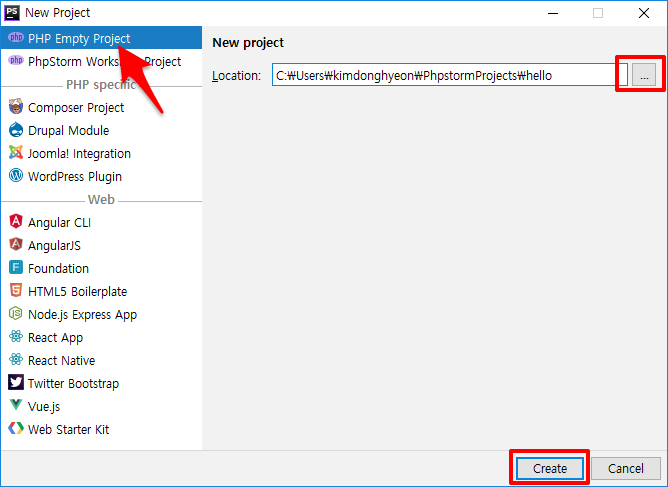The image size is (668, 487).
Task: Pick Angular CLI template label
Action: coord(59,223)
